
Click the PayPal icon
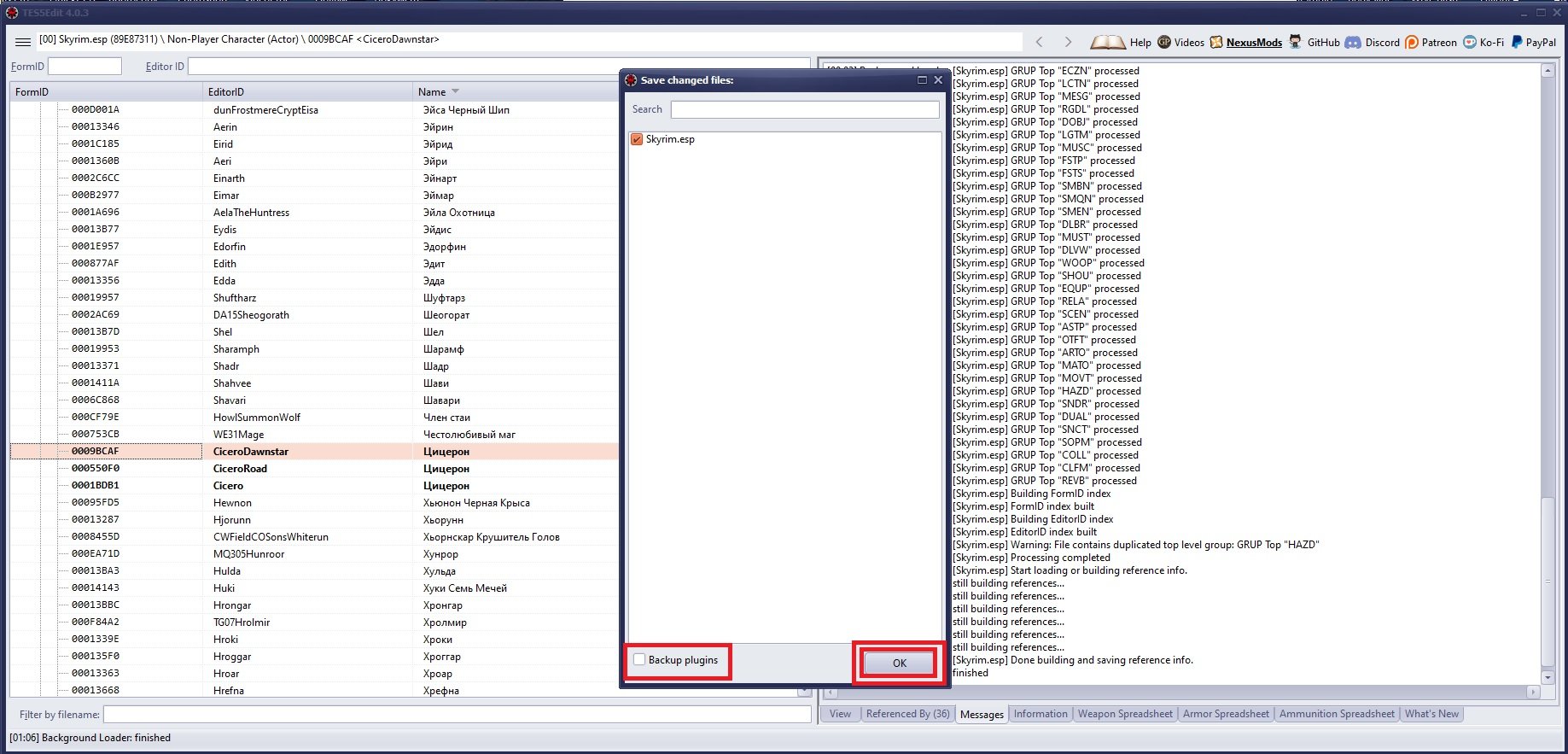pyautogui.click(x=1517, y=42)
